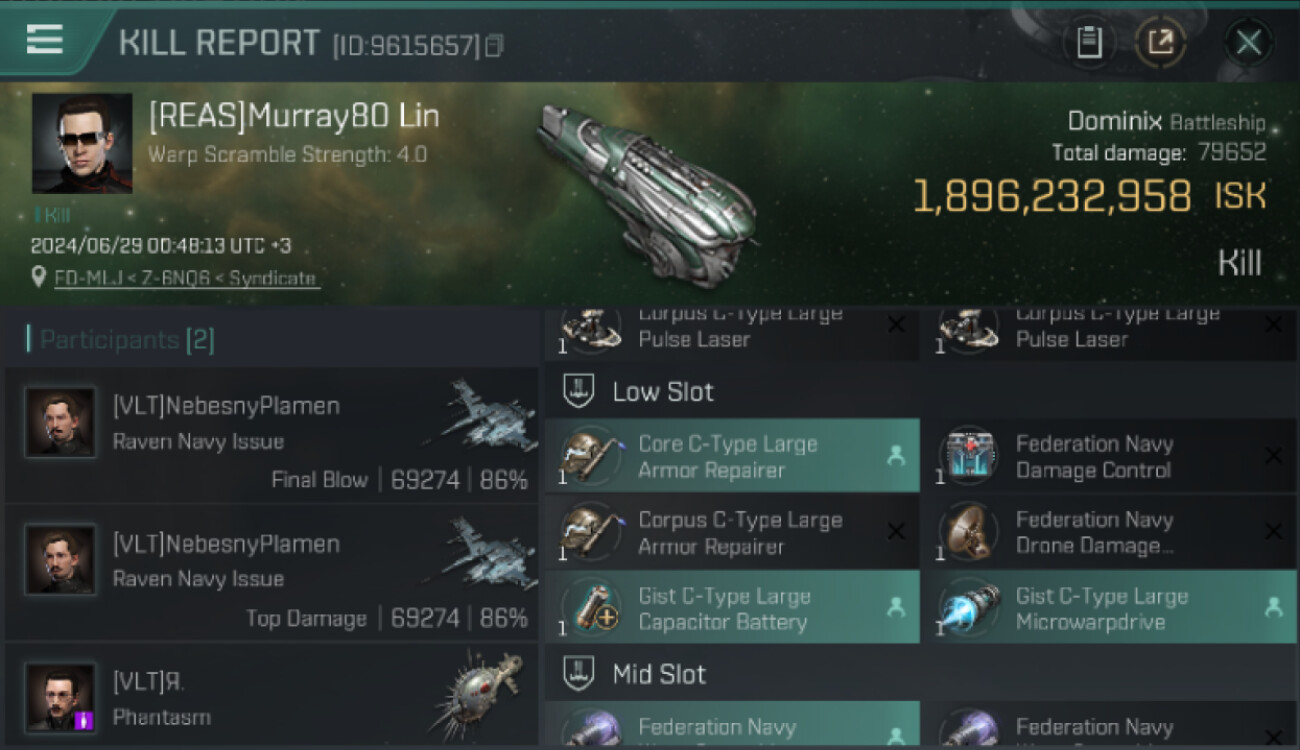Select the Federation Navy Damage Control icon
This screenshot has width=1300, height=750.
(x=968, y=456)
